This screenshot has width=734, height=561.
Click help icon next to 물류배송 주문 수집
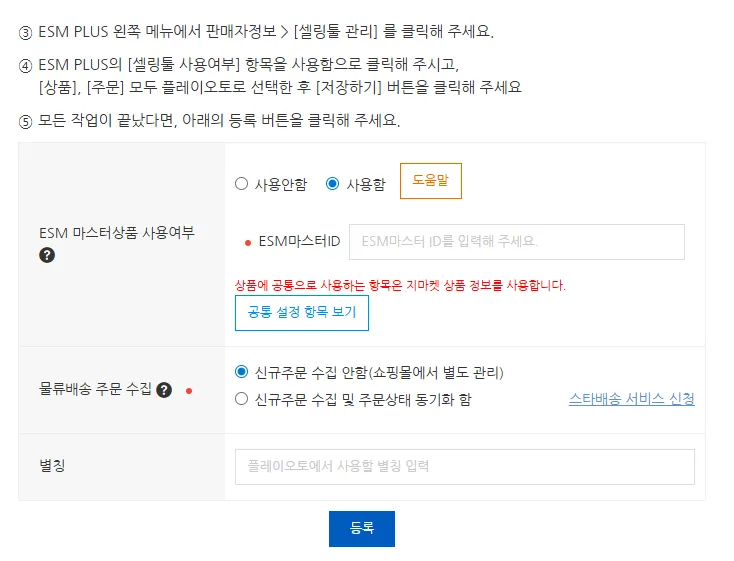[x=164, y=390]
